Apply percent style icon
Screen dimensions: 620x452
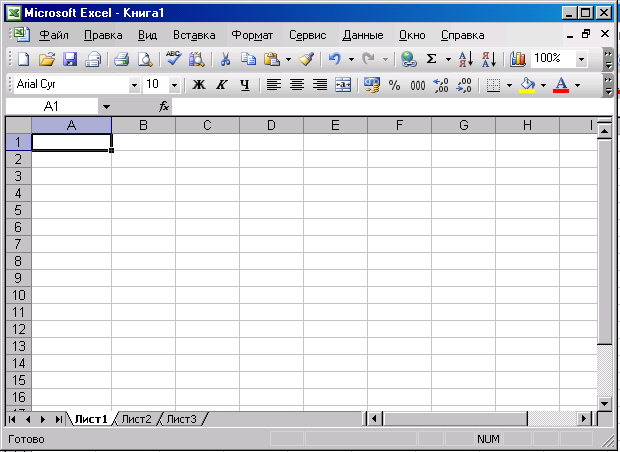pos(394,85)
